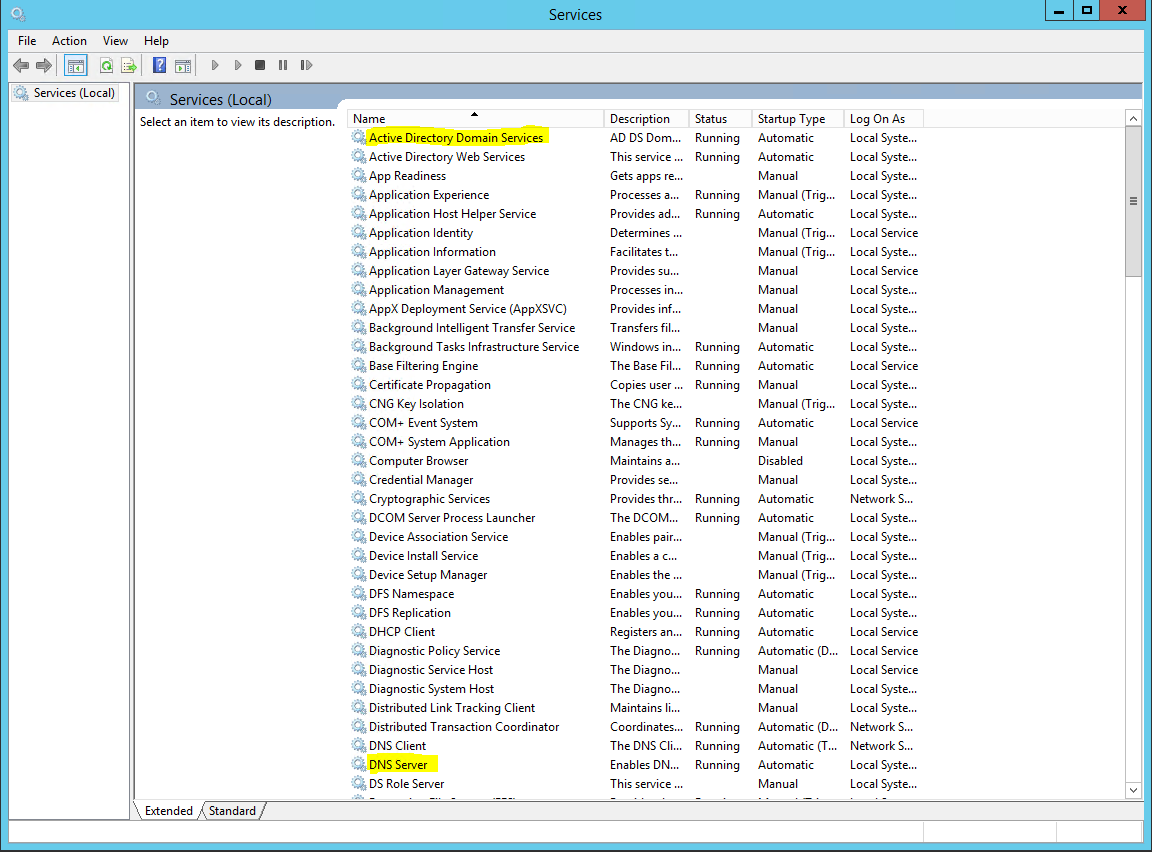Image resolution: width=1152 pixels, height=852 pixels.
Task: Click the gear icon beside DFS Replication
Action: [x=359, y=612]
